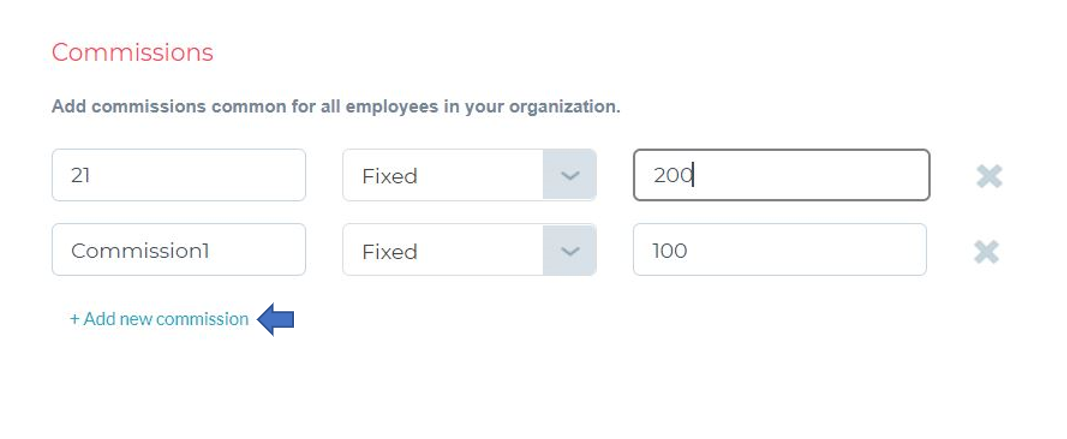Expand the chevron on the first Fixed dropdown
The height and width of the screenshot is (439, 1067).
(x=570, y=176)
